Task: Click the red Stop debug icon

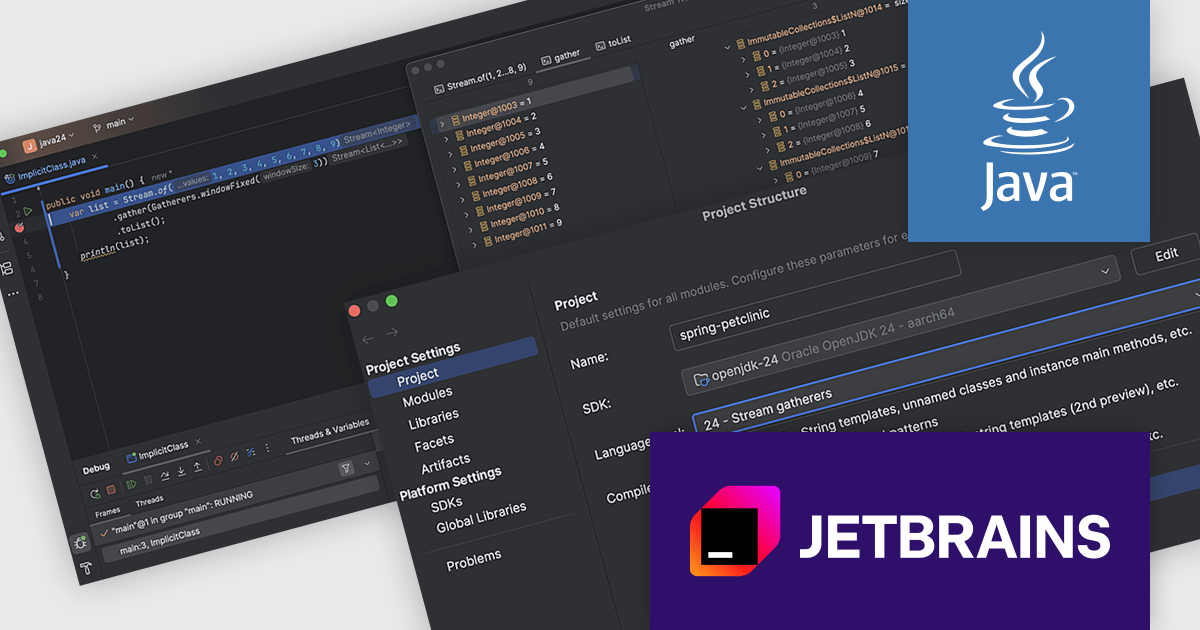Action: click(111, 489)
